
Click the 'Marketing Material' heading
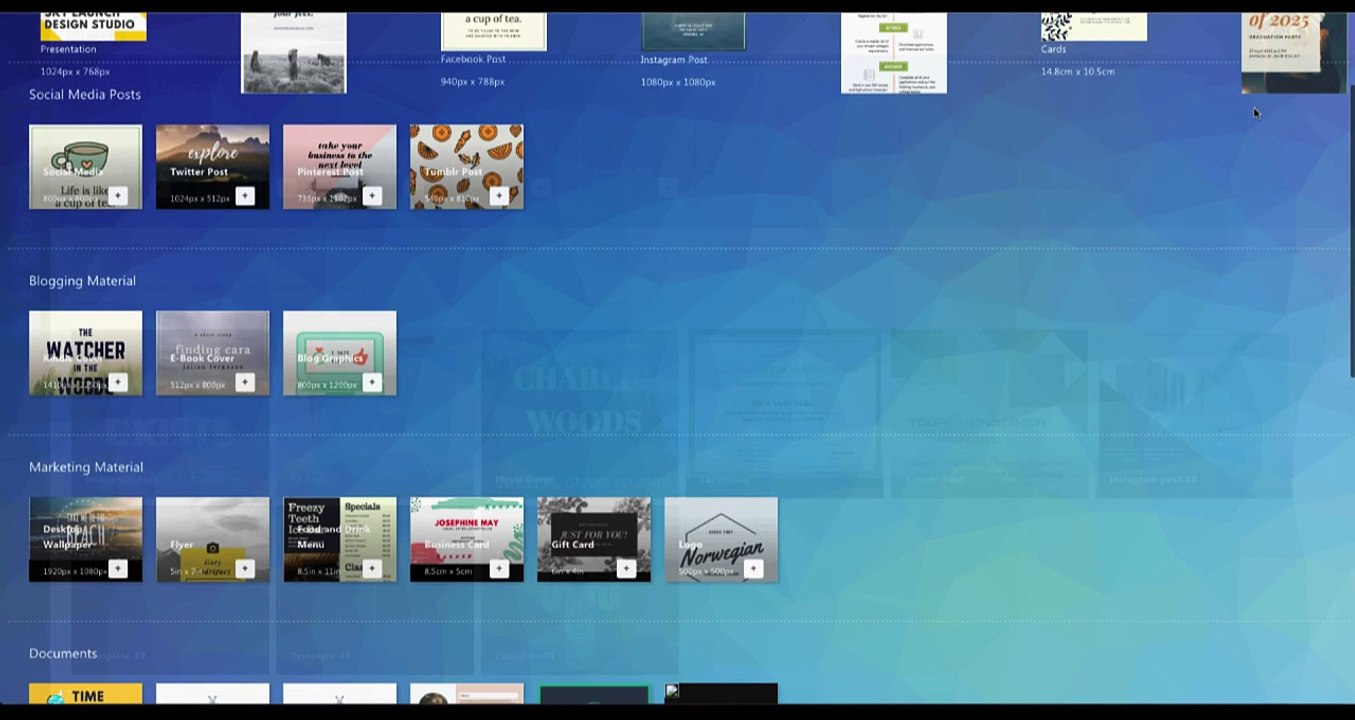86,467
